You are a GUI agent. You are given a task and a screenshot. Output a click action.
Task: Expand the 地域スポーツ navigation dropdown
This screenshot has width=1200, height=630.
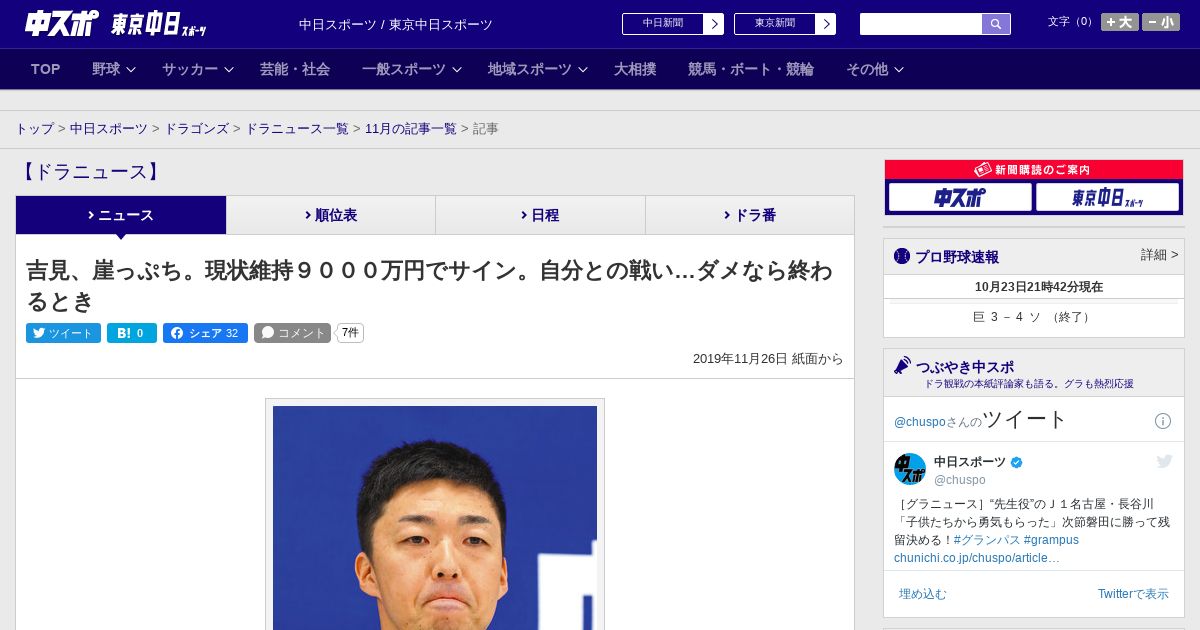(x=538, y=69)
